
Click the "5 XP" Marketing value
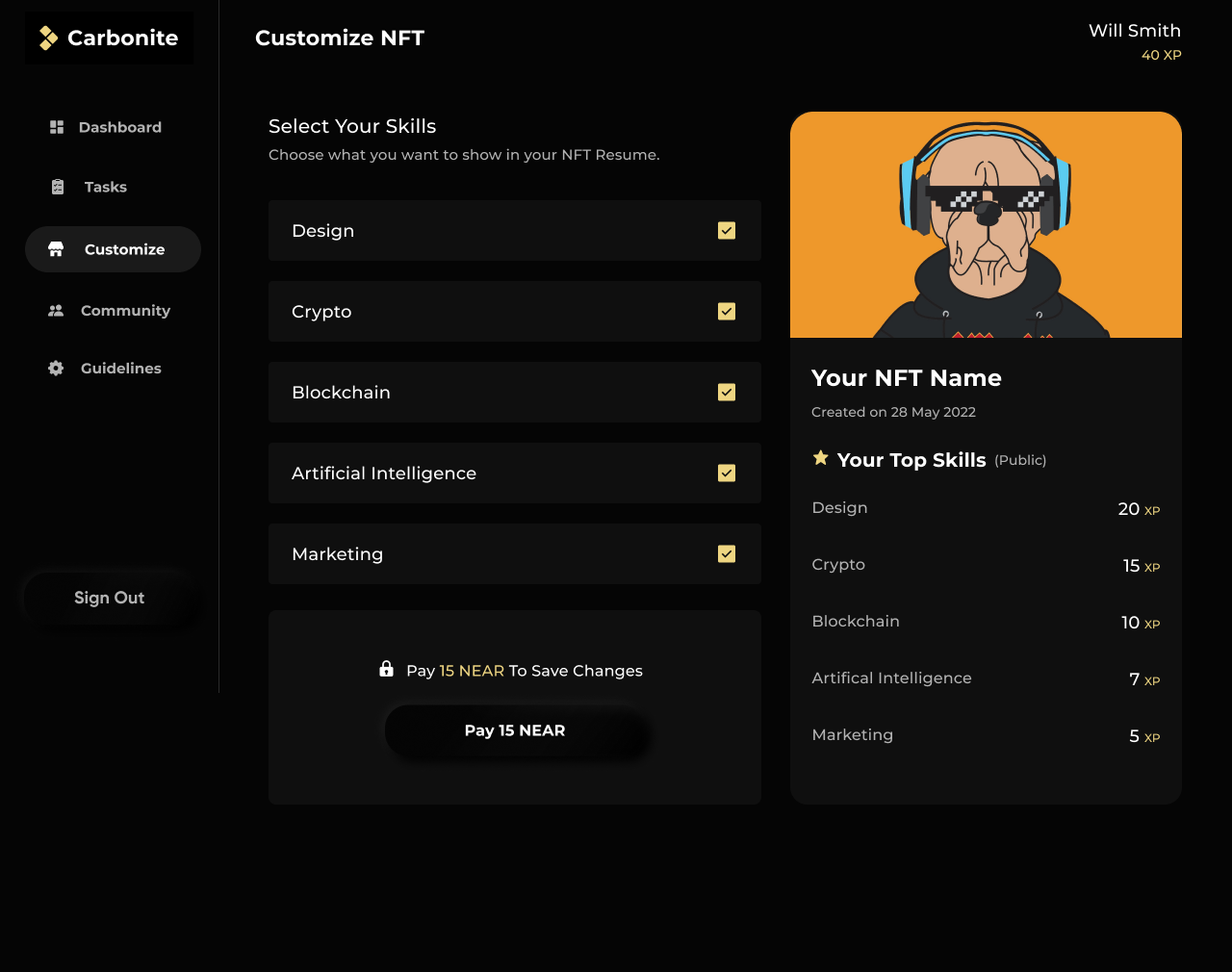1144,736
